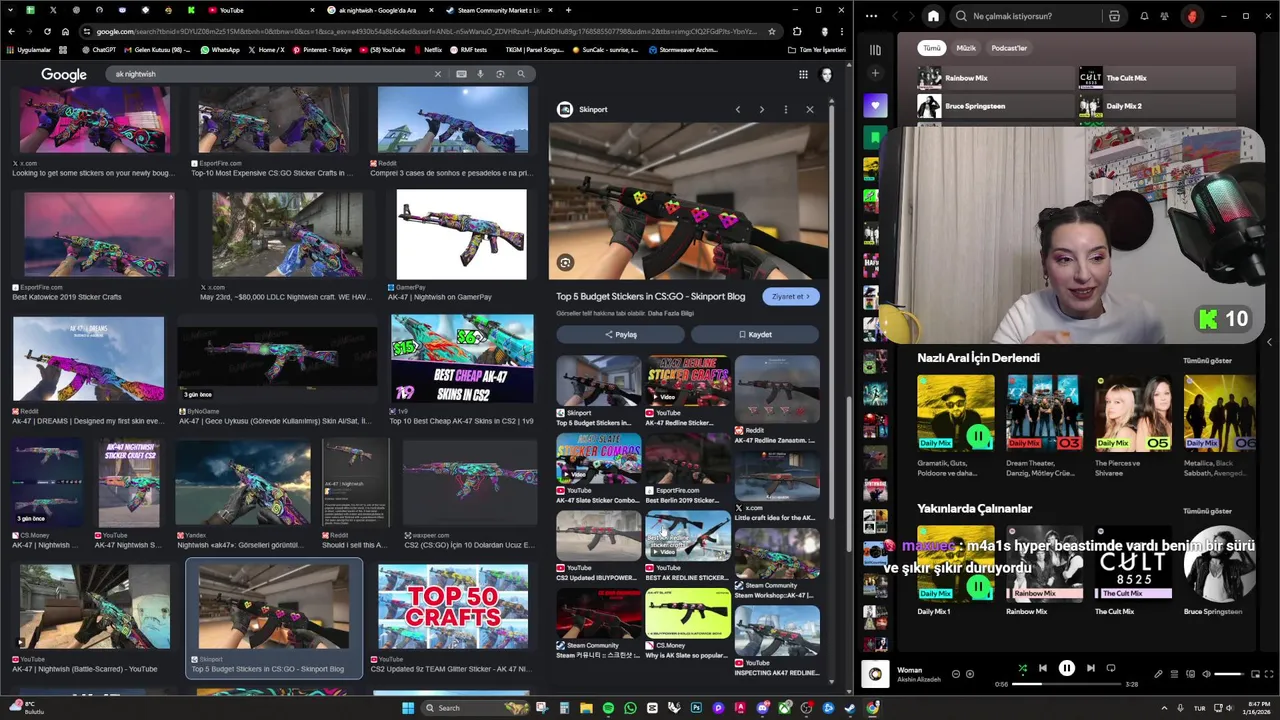Click the Google logo

(64, 74)
